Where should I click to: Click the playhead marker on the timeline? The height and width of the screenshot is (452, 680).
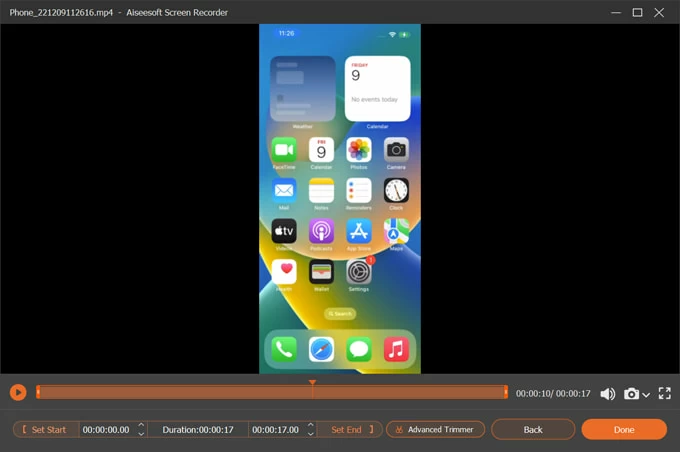(312, 384)
